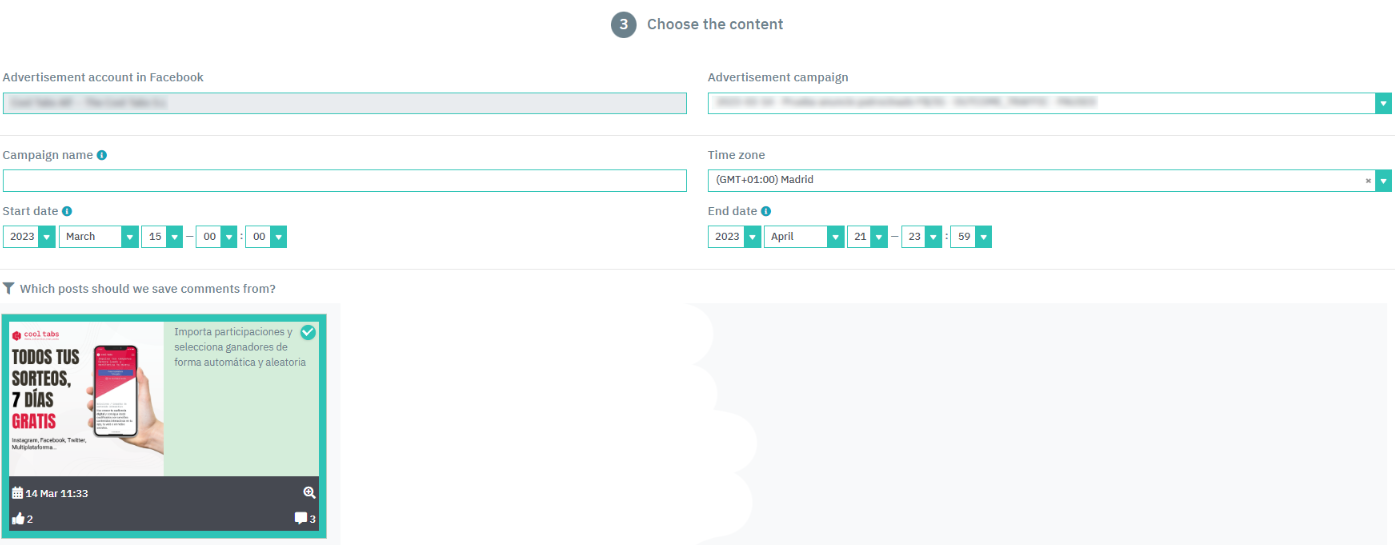
Task: Click the Campaign name input field
Action: (344, 181)
